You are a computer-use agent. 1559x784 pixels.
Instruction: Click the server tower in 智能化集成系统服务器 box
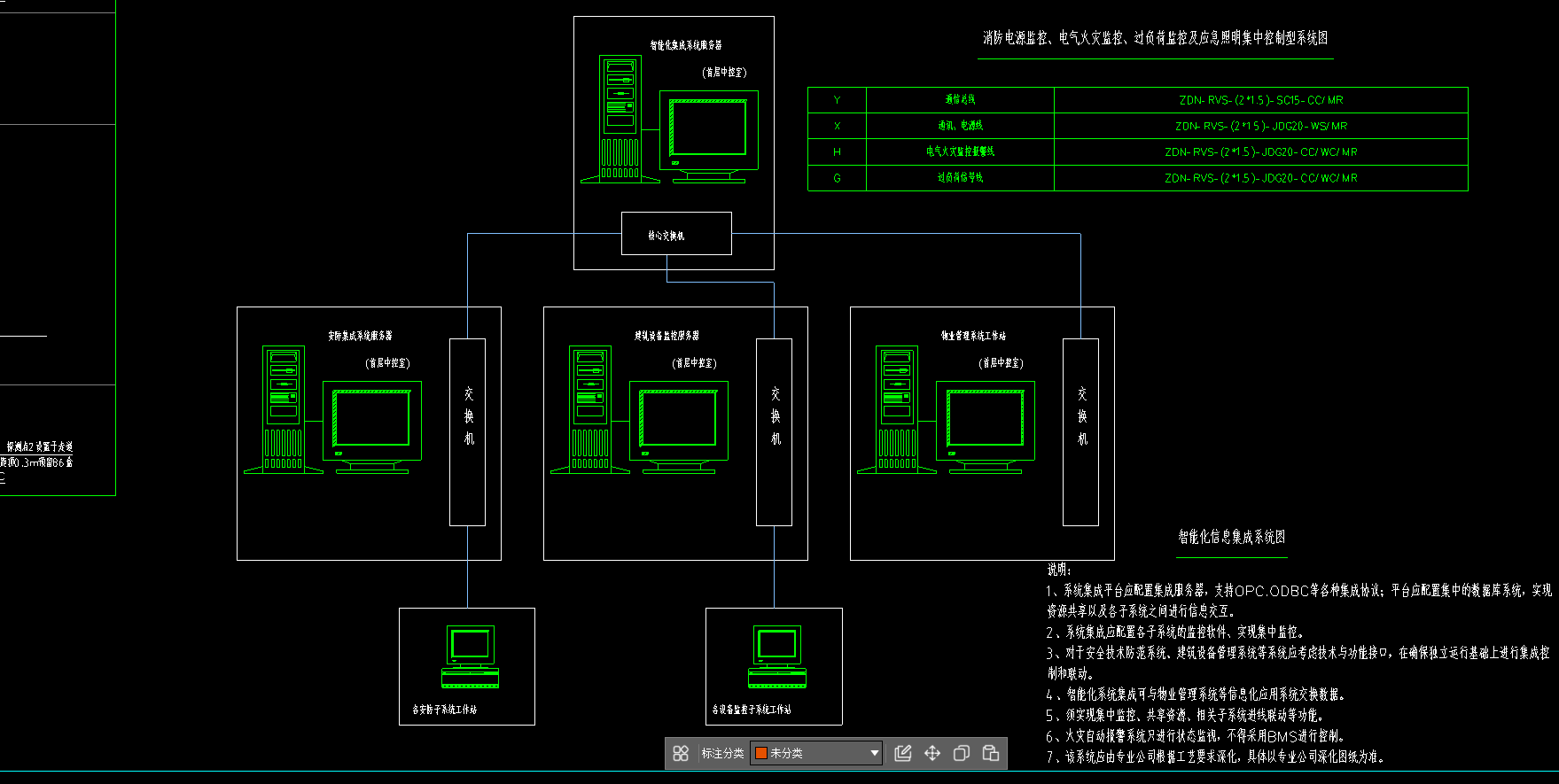tap(620, 119)
